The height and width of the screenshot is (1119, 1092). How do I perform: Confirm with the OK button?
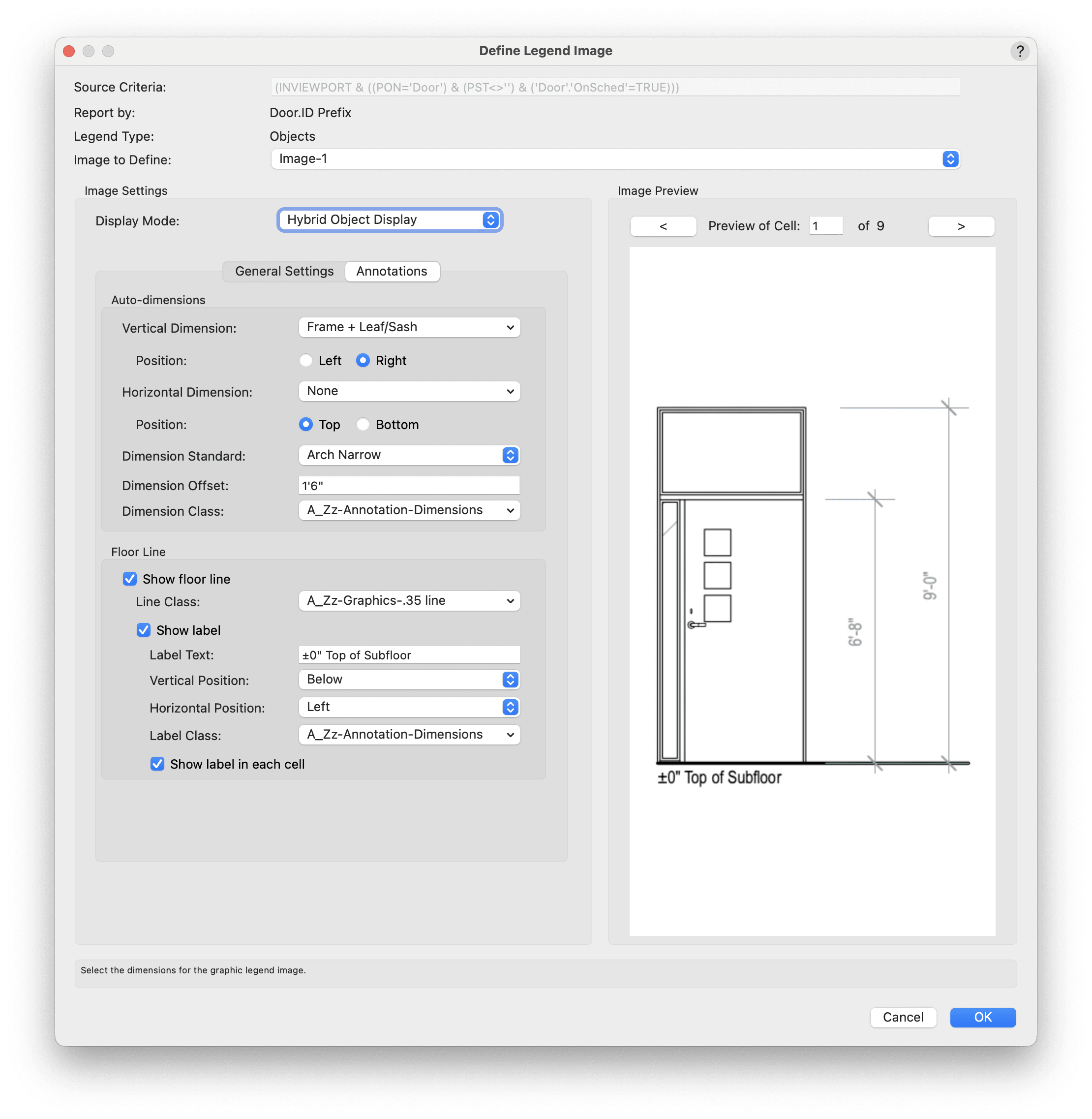[x=982, y=1018]
